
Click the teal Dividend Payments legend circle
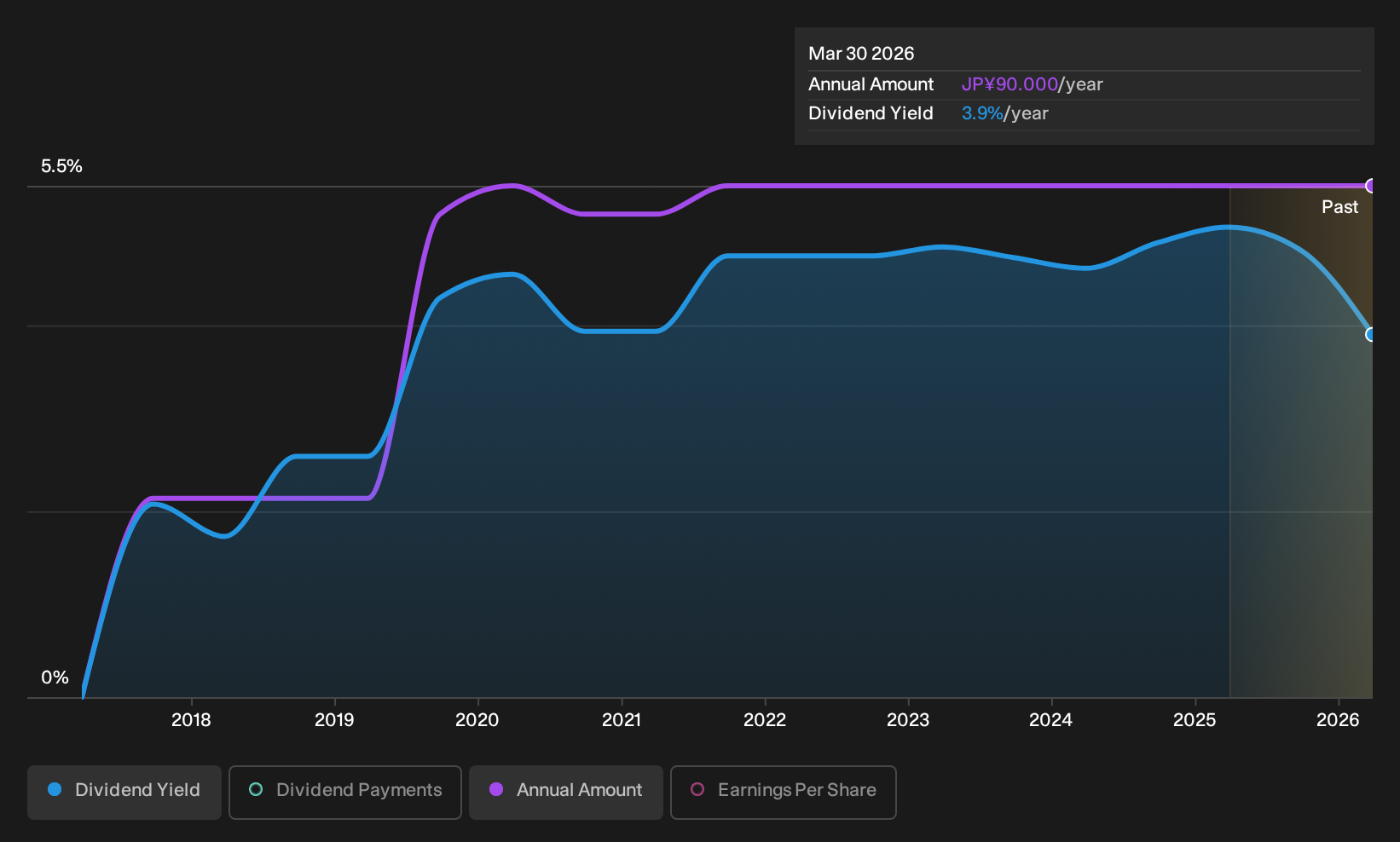256,789
